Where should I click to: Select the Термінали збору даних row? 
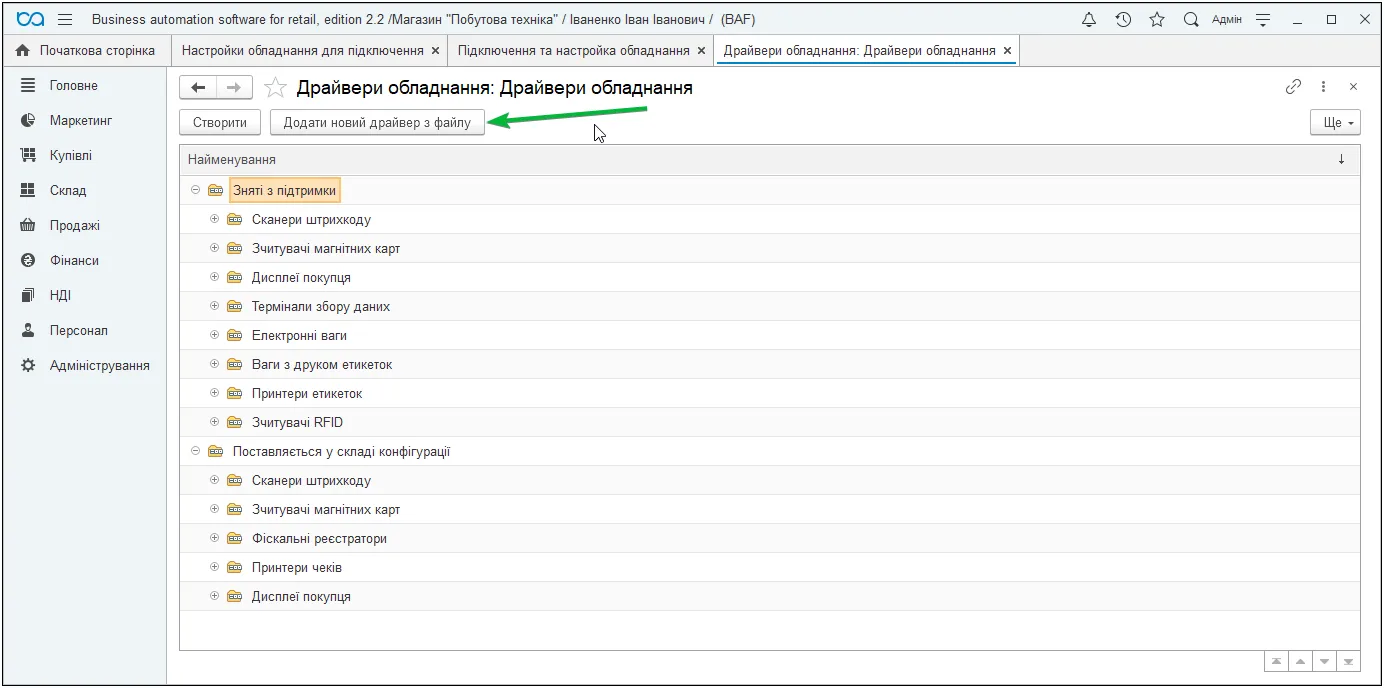[x=770, y=306]
